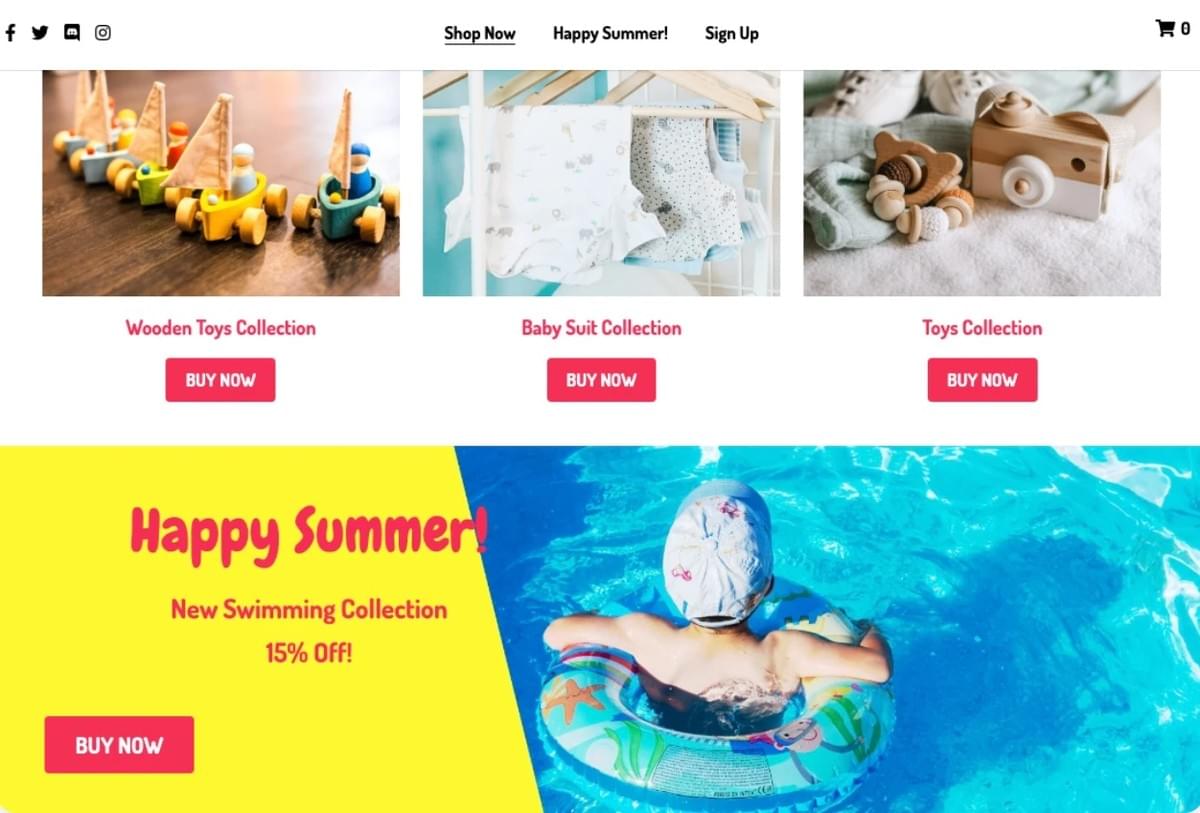
Task: Open the shopping cart icon
Action: coord(1165,28)
